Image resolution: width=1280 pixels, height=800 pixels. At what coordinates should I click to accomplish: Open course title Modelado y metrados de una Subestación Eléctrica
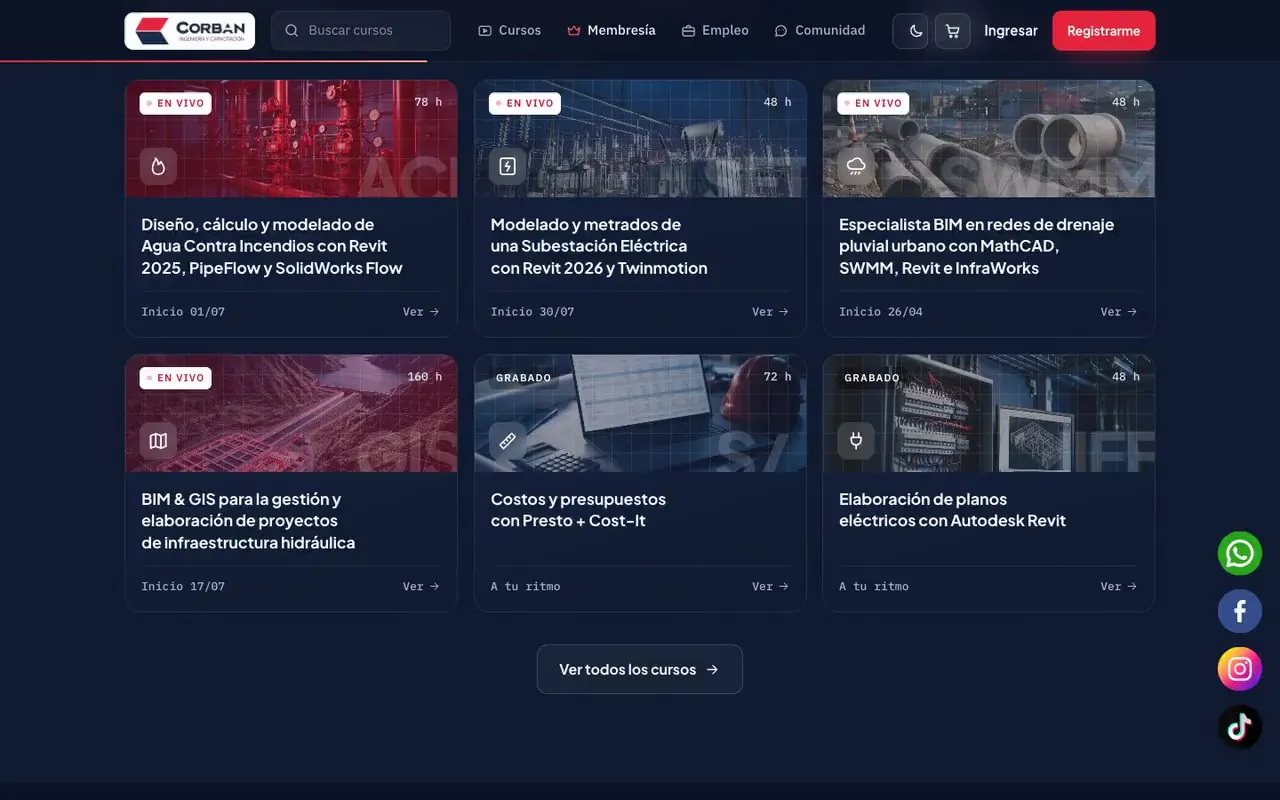click(x=599, y=246)
